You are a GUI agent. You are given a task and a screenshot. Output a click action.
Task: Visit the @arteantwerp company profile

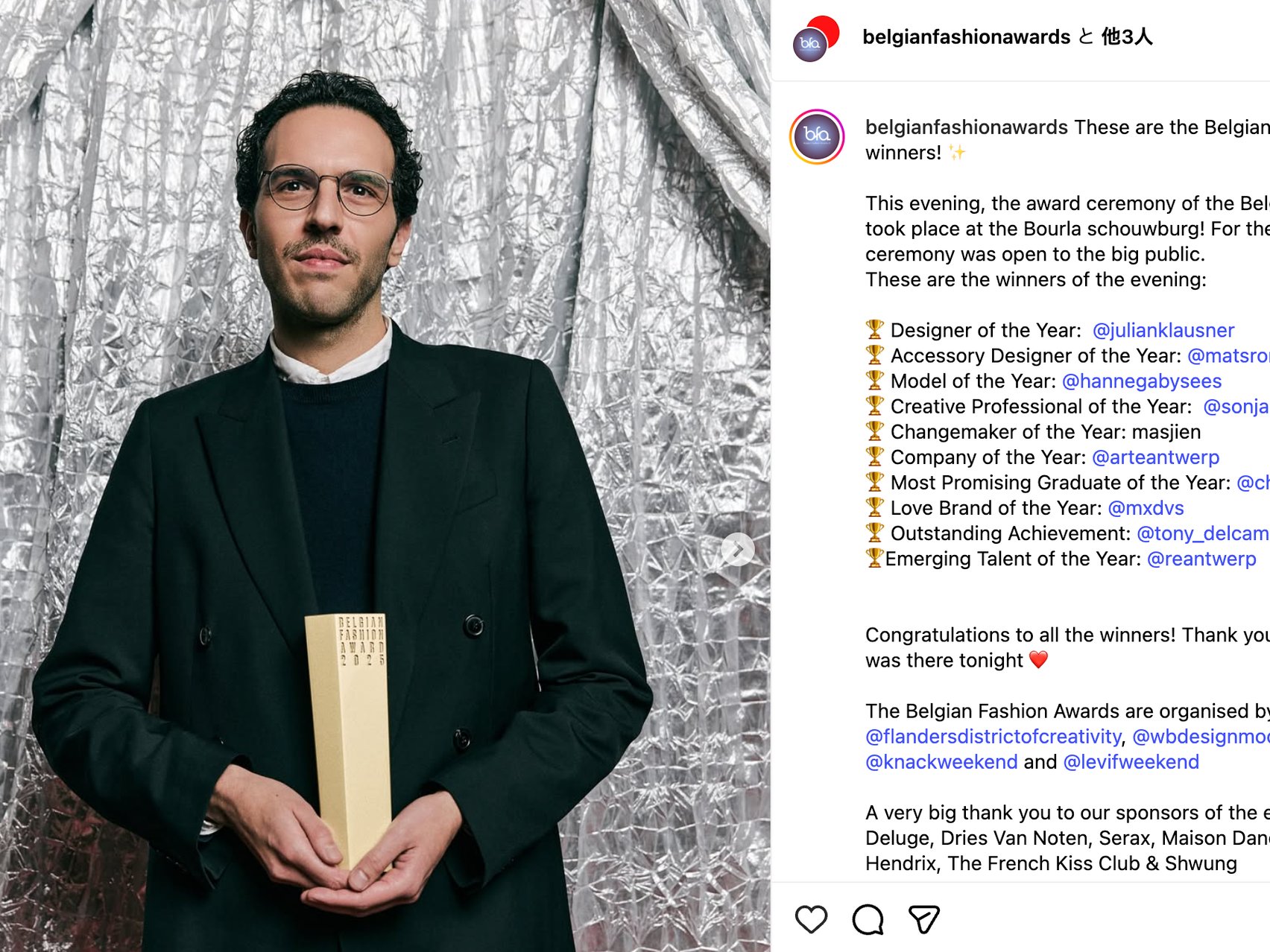click(1155, 457)
